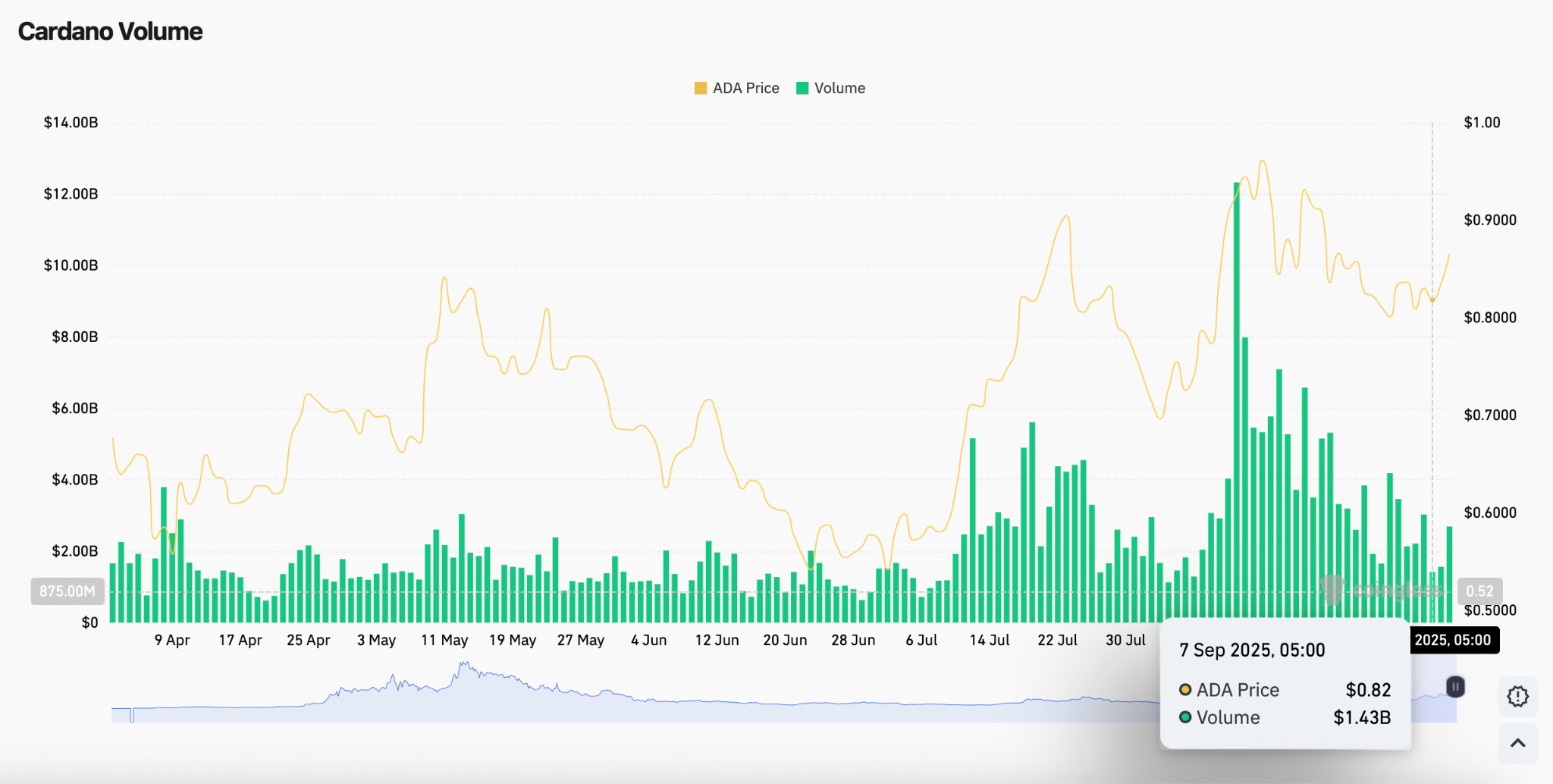Click the 19 May axis label

(513, 640)
